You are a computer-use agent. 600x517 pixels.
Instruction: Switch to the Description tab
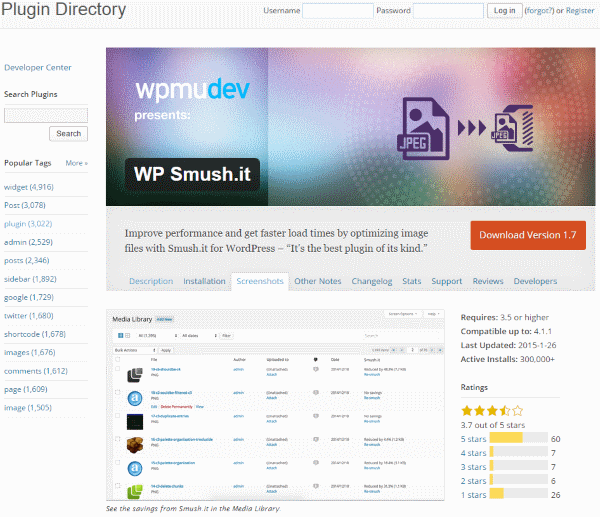click(151, 281)
